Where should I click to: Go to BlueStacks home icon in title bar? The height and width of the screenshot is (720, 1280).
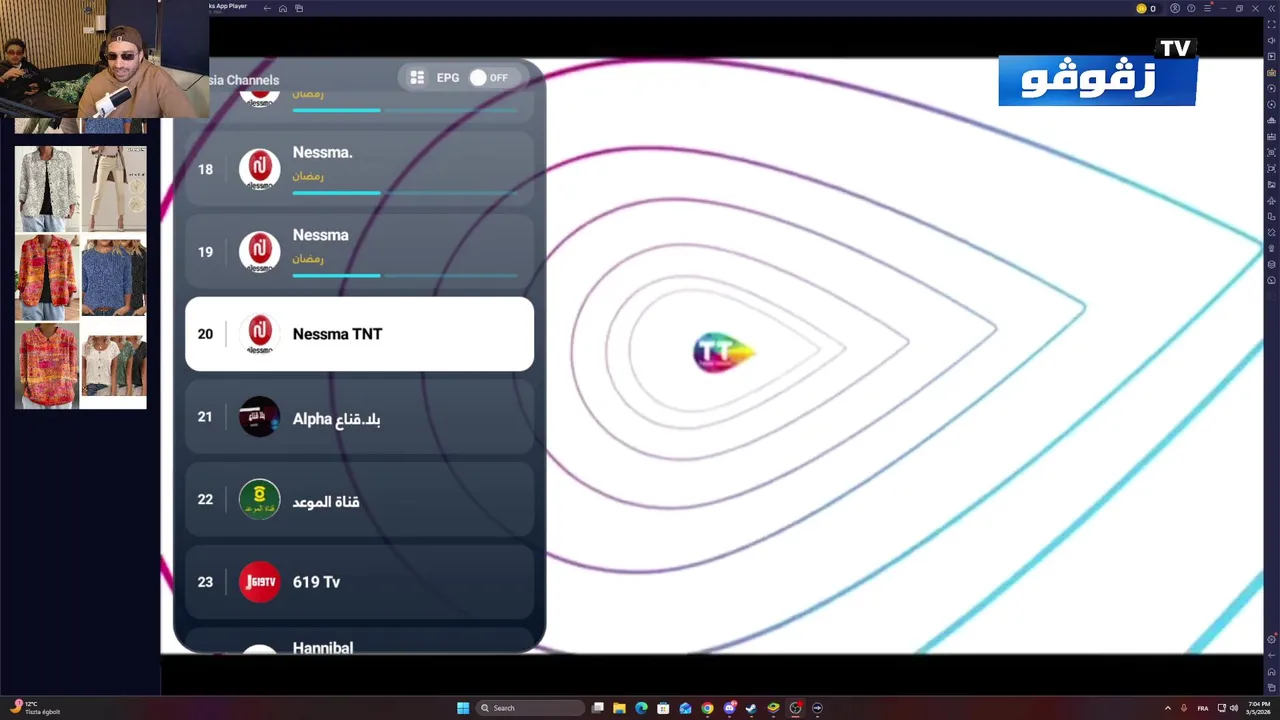(x=283, y=8)
